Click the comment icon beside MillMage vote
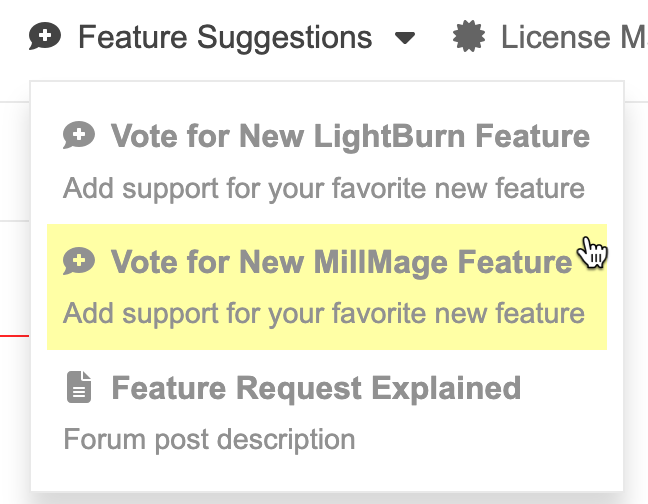 click(79, 262)
